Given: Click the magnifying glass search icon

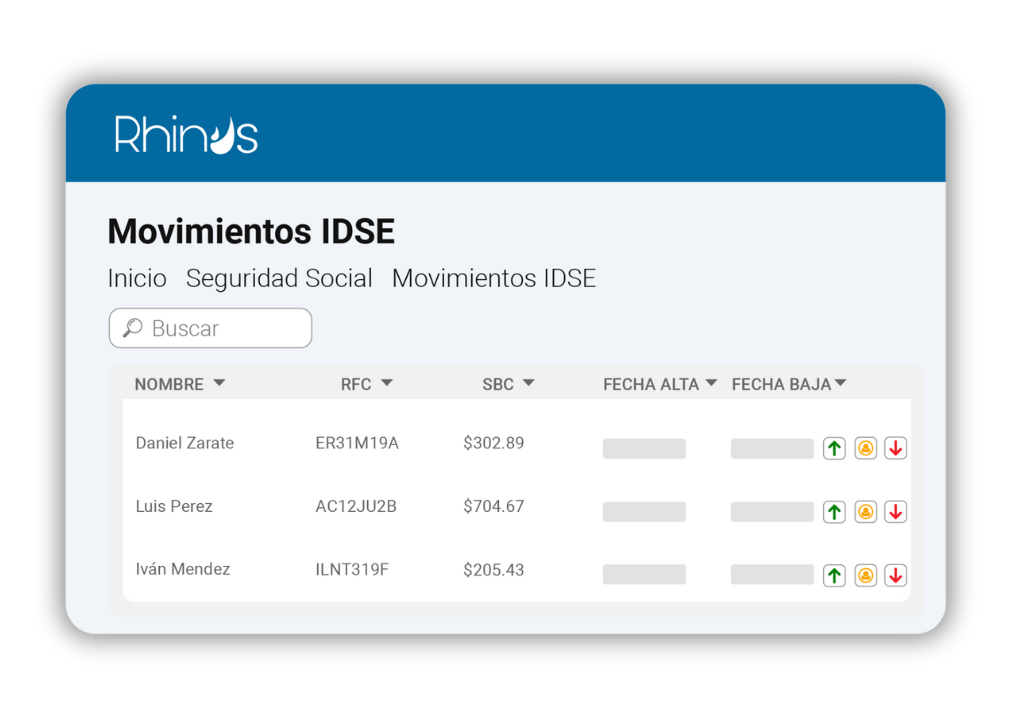Looking at the screenshot, I should pos(132,328).
